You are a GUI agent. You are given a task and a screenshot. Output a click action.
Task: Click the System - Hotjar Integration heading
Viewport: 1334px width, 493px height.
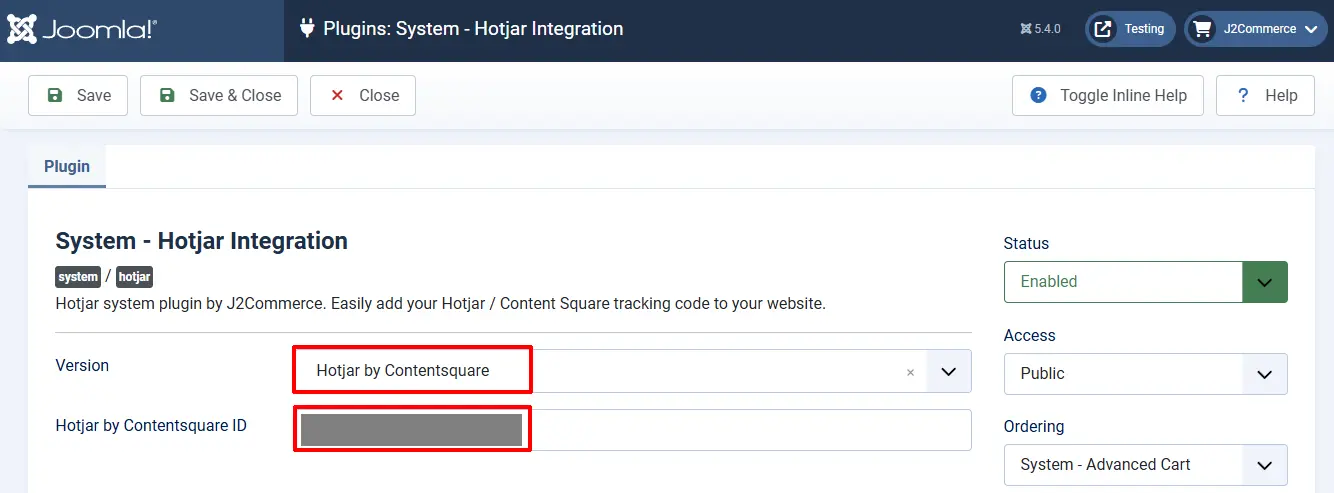coord(202,241)
